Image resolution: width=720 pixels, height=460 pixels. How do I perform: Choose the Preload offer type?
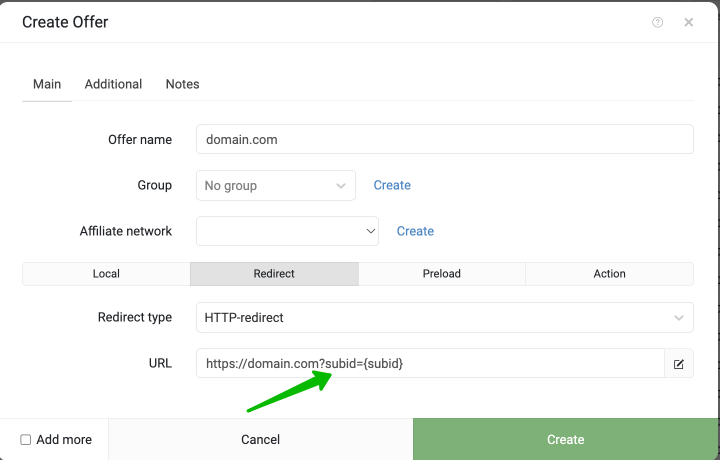442,274
